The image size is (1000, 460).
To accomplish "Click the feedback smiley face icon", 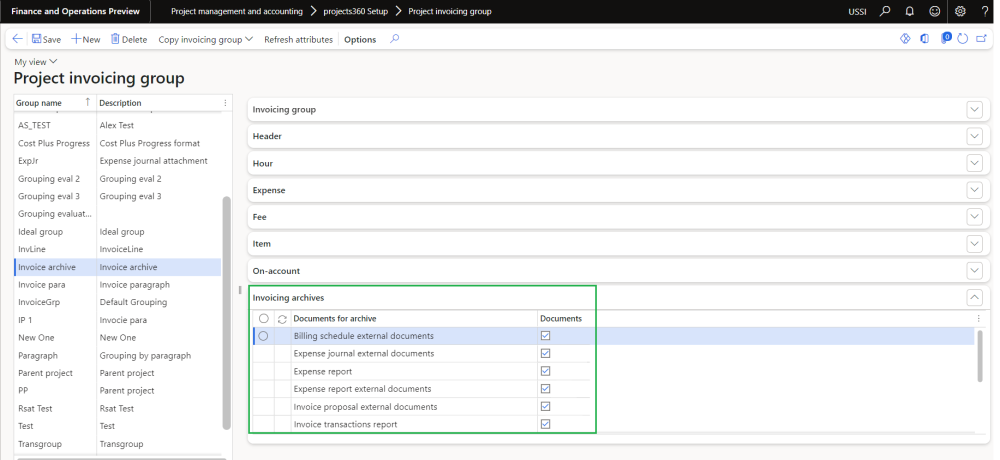I will tap(934, 11).
